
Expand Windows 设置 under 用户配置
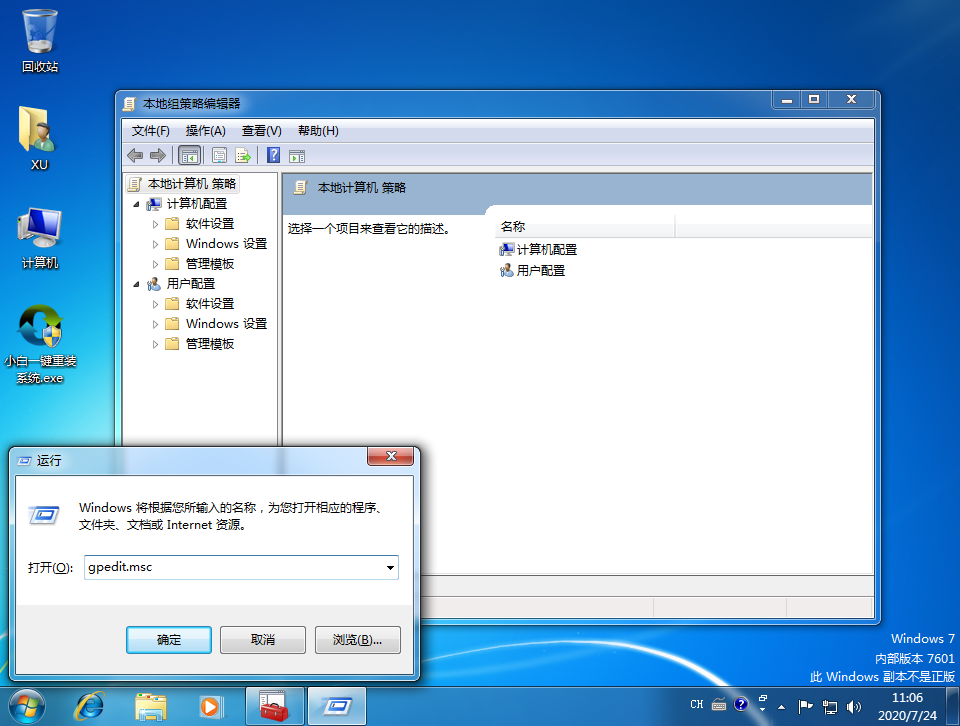pos(156,324)
